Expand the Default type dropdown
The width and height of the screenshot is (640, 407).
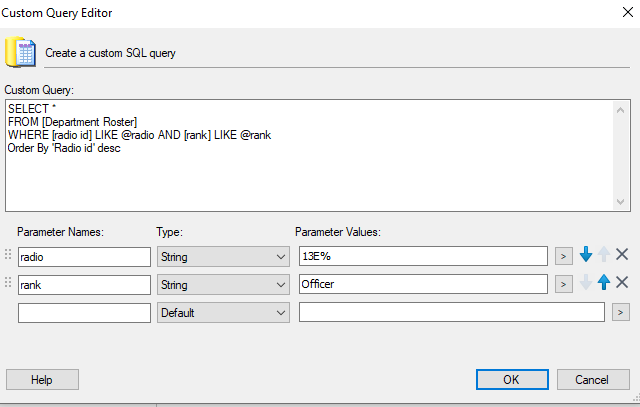280,313
